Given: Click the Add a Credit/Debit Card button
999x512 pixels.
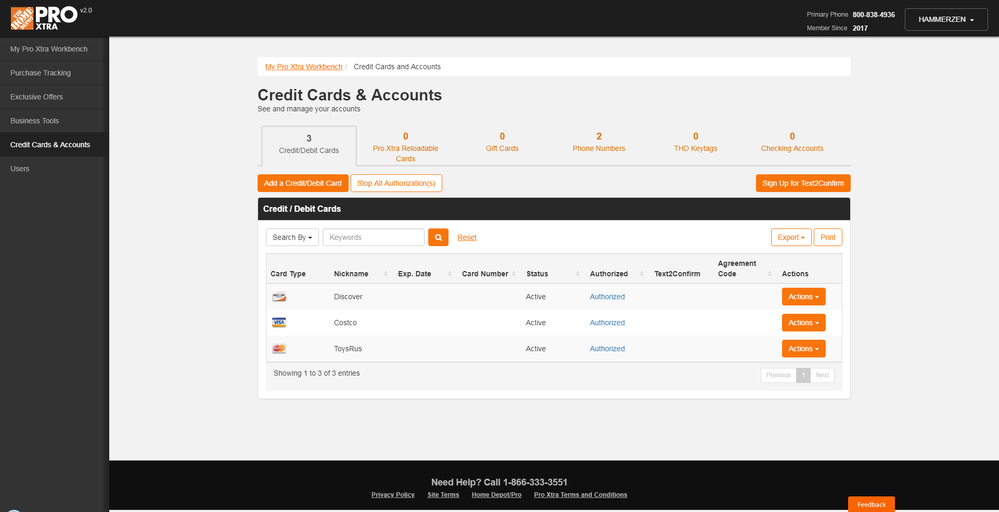Looking at the screenshot, I should tap(303, 183).
